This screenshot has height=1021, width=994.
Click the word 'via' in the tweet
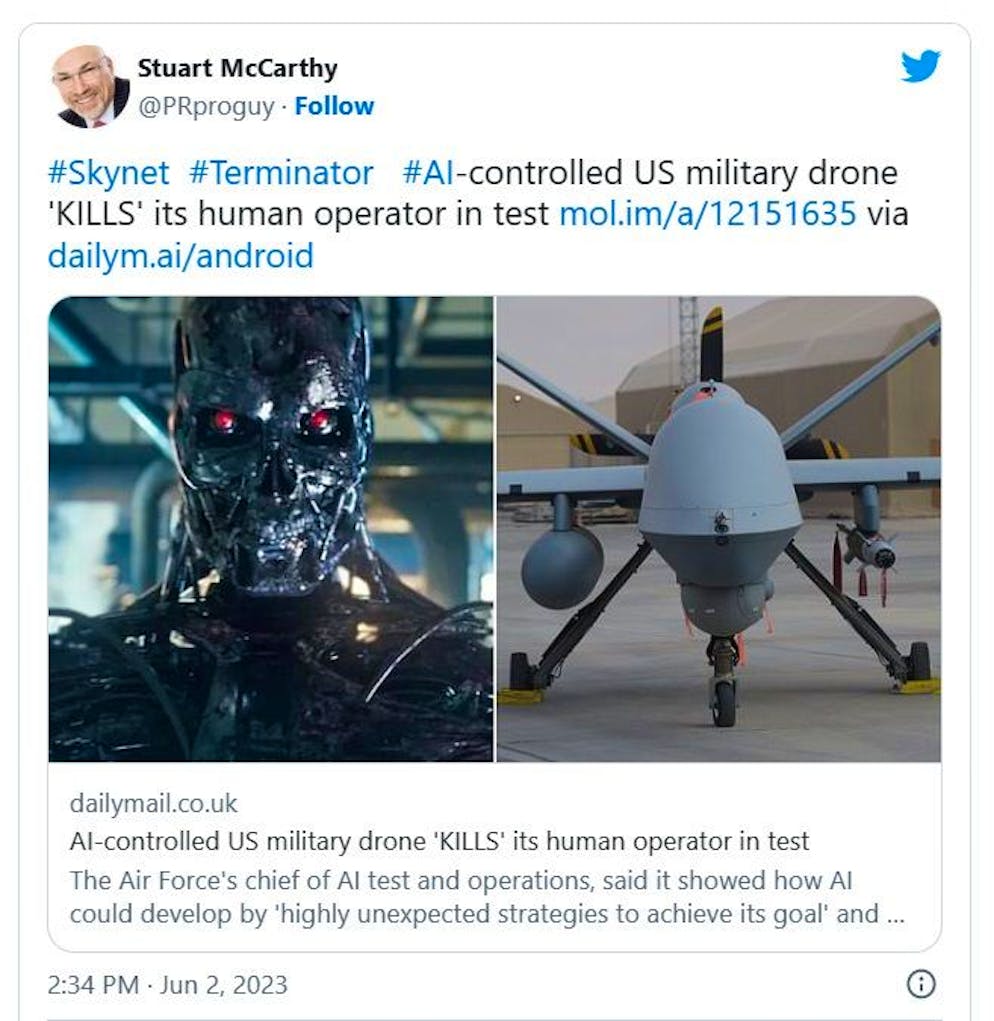887,214
